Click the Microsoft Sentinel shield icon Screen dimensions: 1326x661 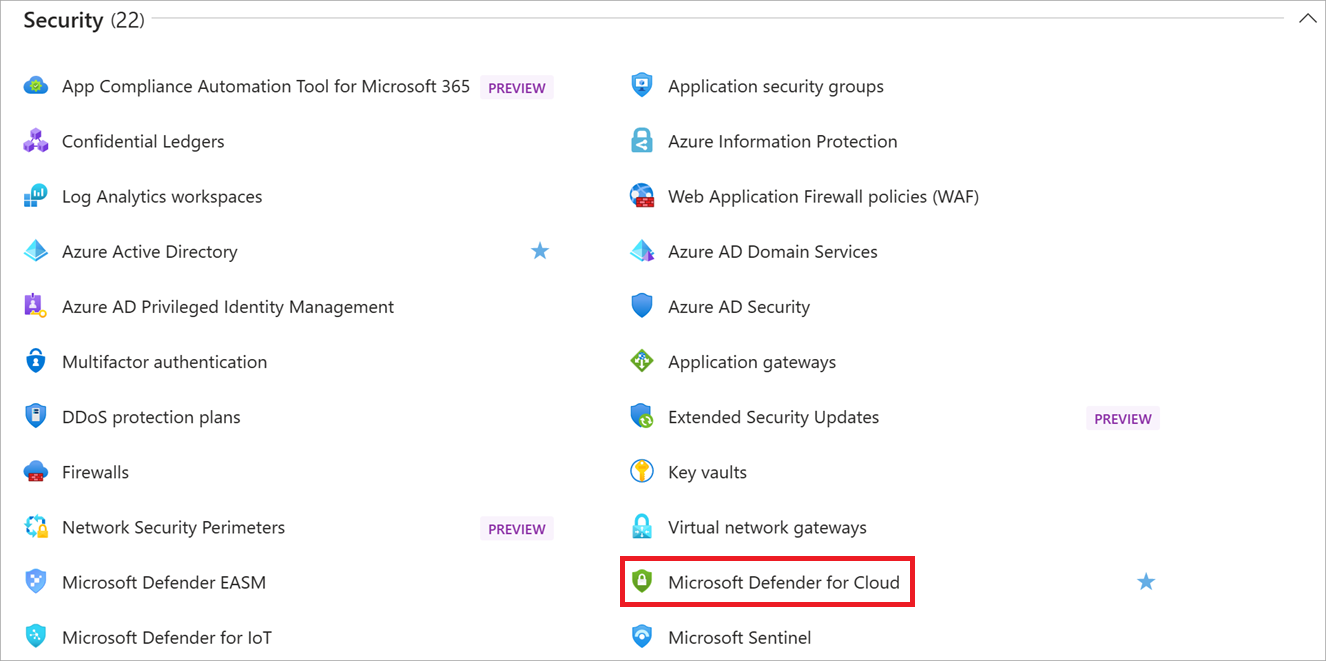tap(642, 636)
